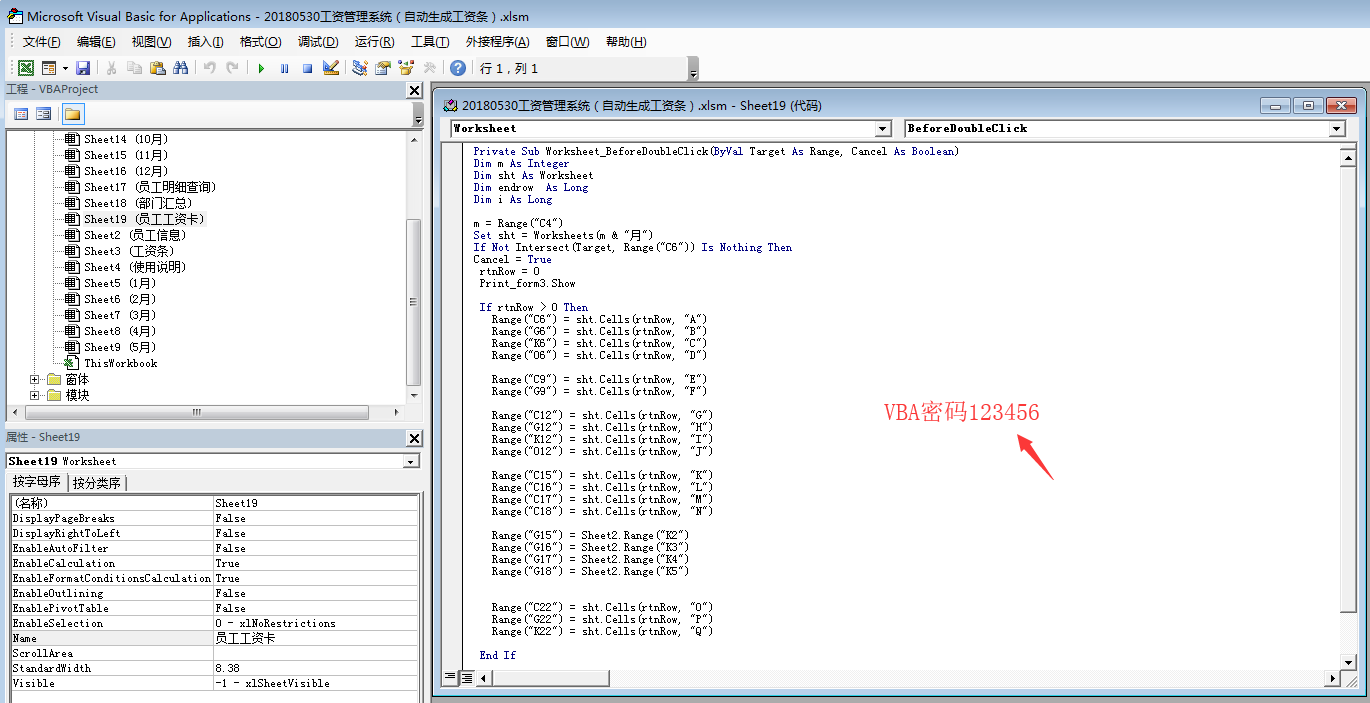1370x703 pixels.
Task: Click the Reset stop square icon
Action: [307, 68]
